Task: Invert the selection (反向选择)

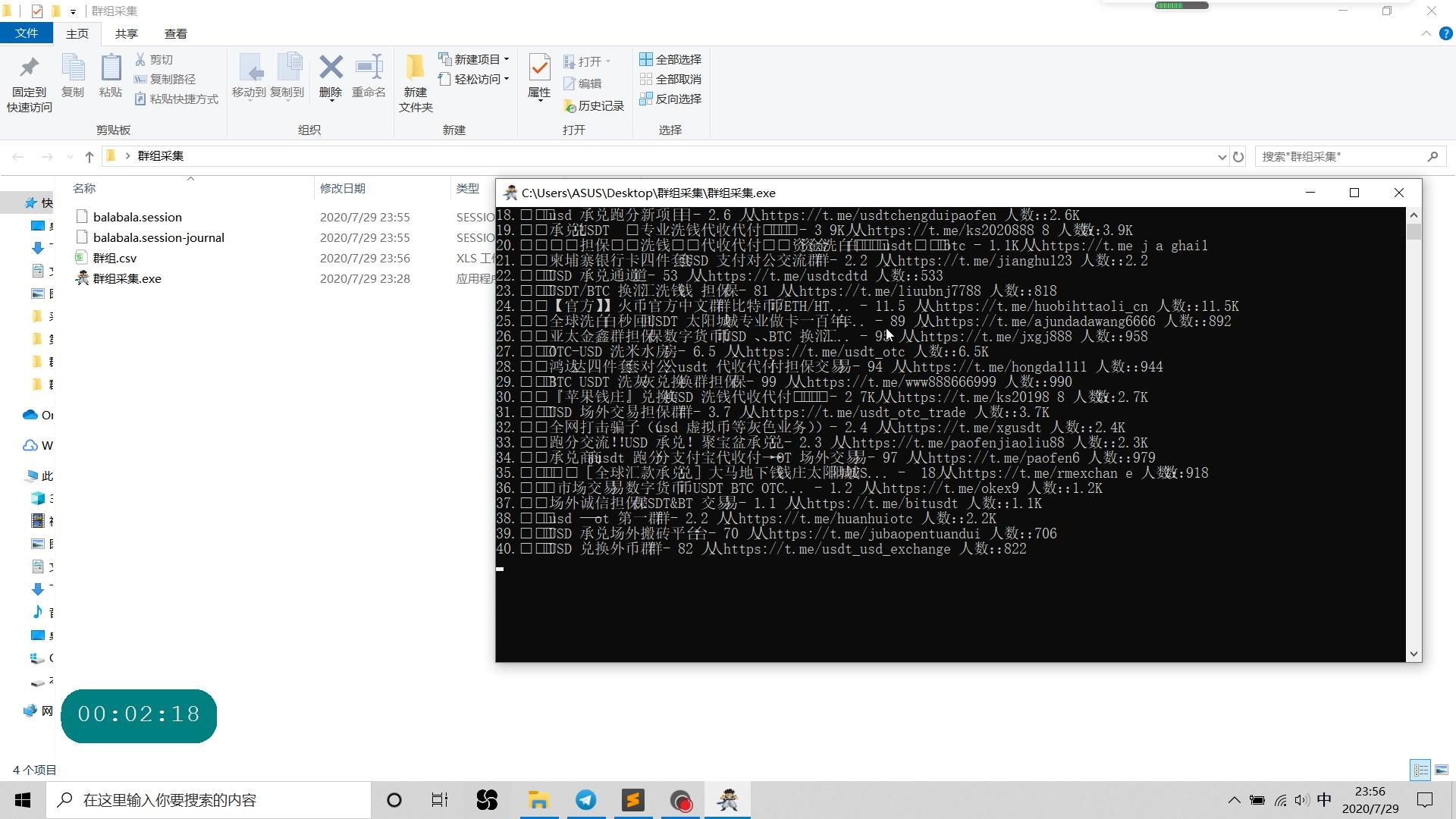Action: 670,99
